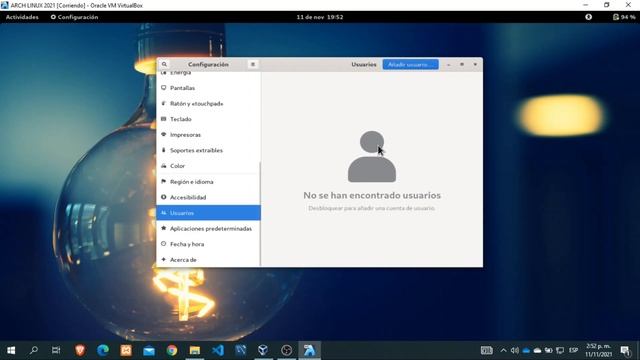640x360 pixels.
Task: Click the Color icon in the sidebar
Action: pos(164,166)
